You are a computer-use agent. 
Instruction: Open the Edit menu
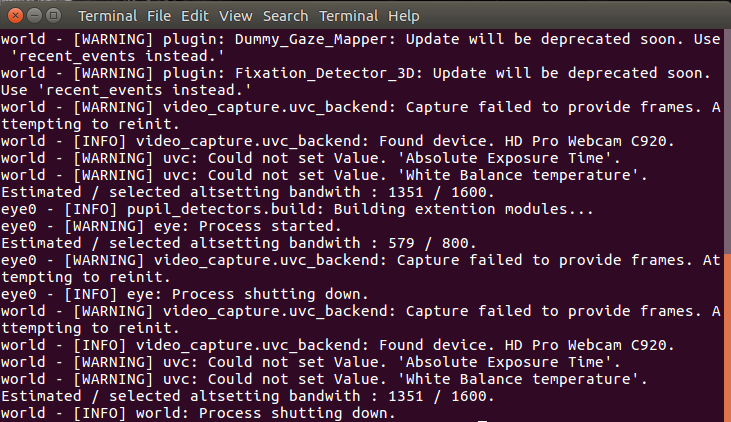click(x=194, y=16)
